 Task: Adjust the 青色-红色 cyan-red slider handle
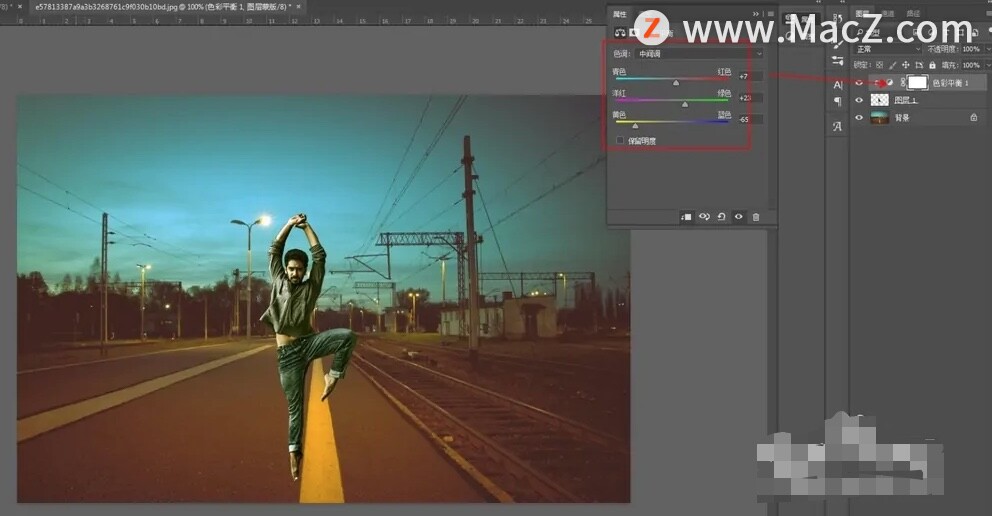click(676, 83)
